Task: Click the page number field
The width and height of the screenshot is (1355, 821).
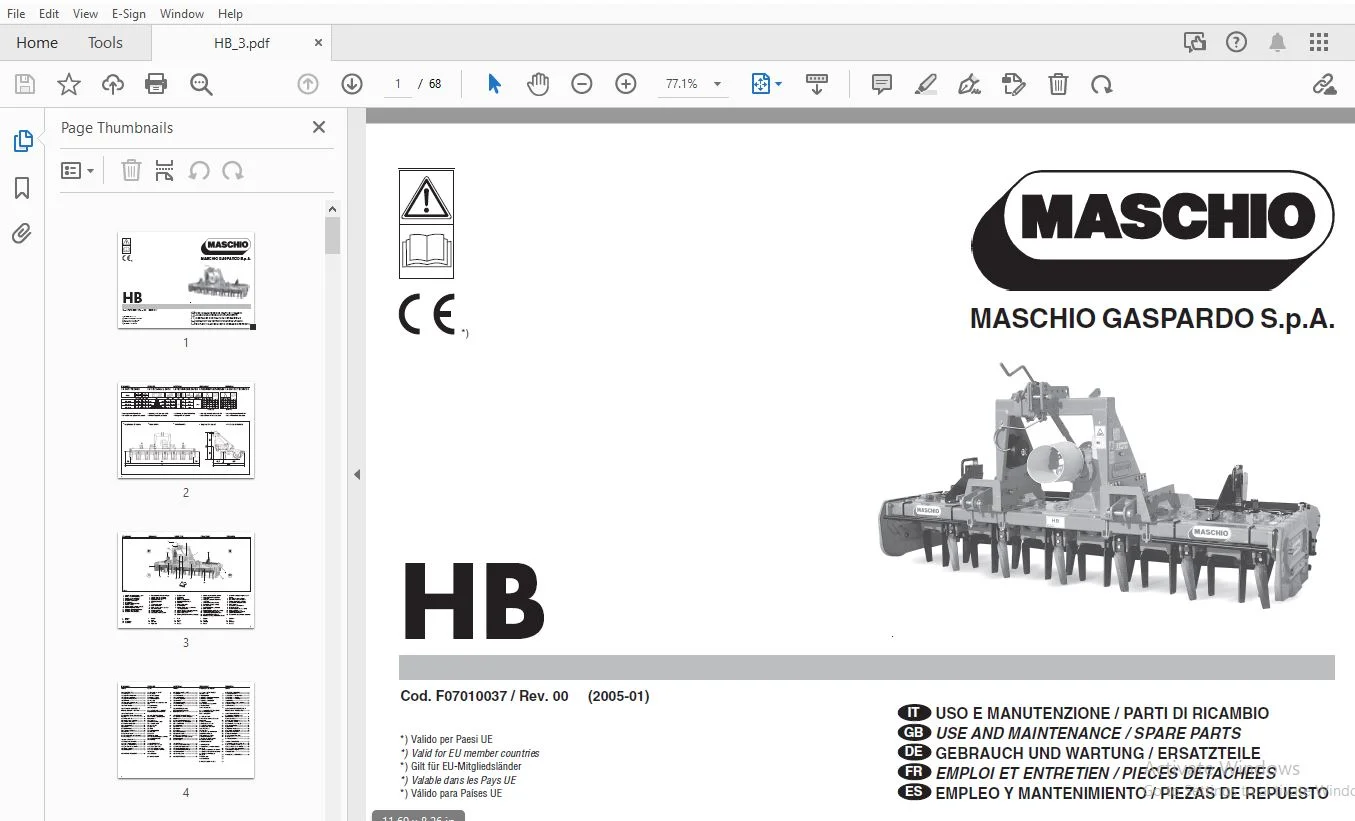Action: pyautogui.click(x=397, y=84)
